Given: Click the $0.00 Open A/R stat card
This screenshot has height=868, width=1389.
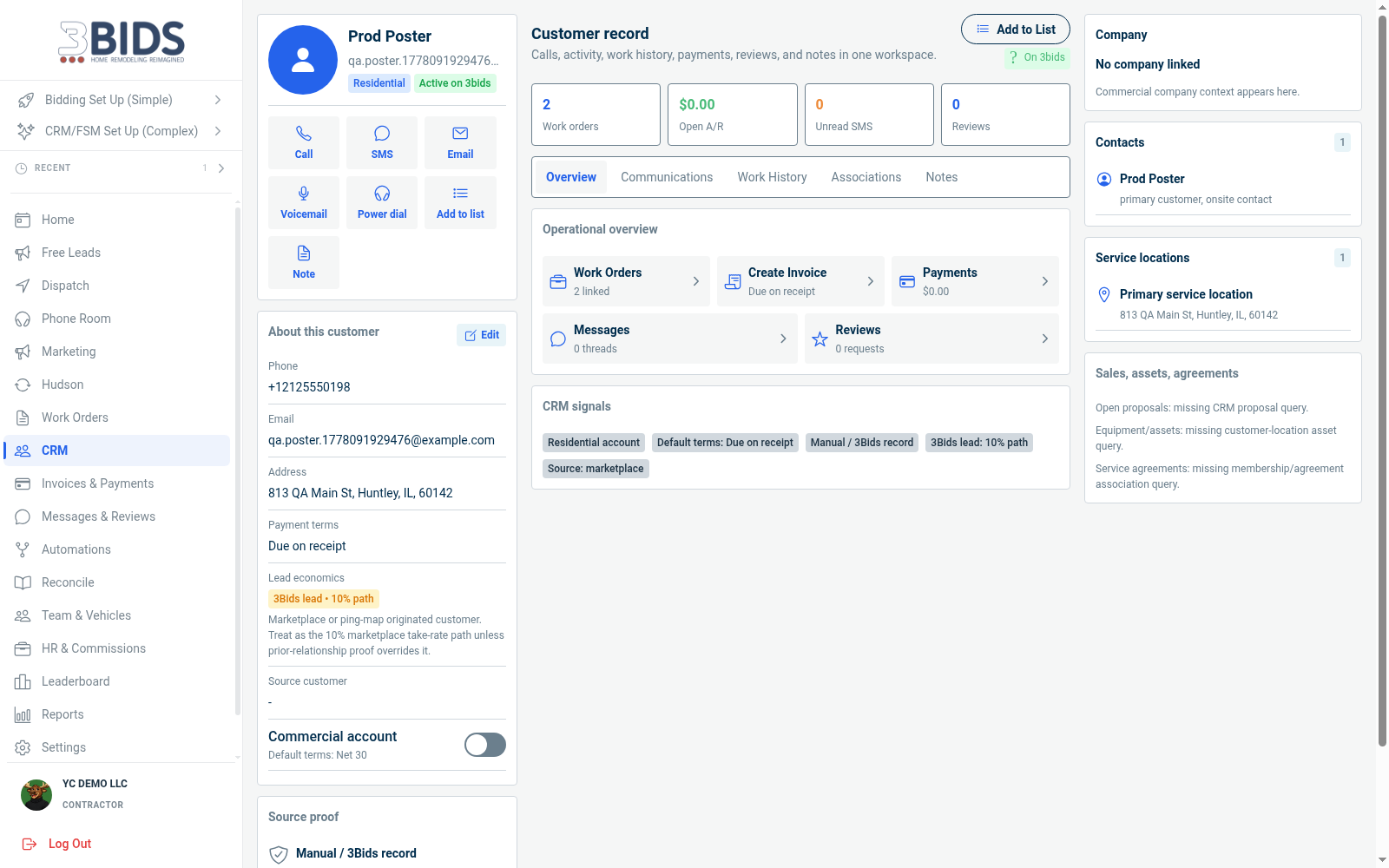Looking at the screenshot, I should click(x=733, y=115).
